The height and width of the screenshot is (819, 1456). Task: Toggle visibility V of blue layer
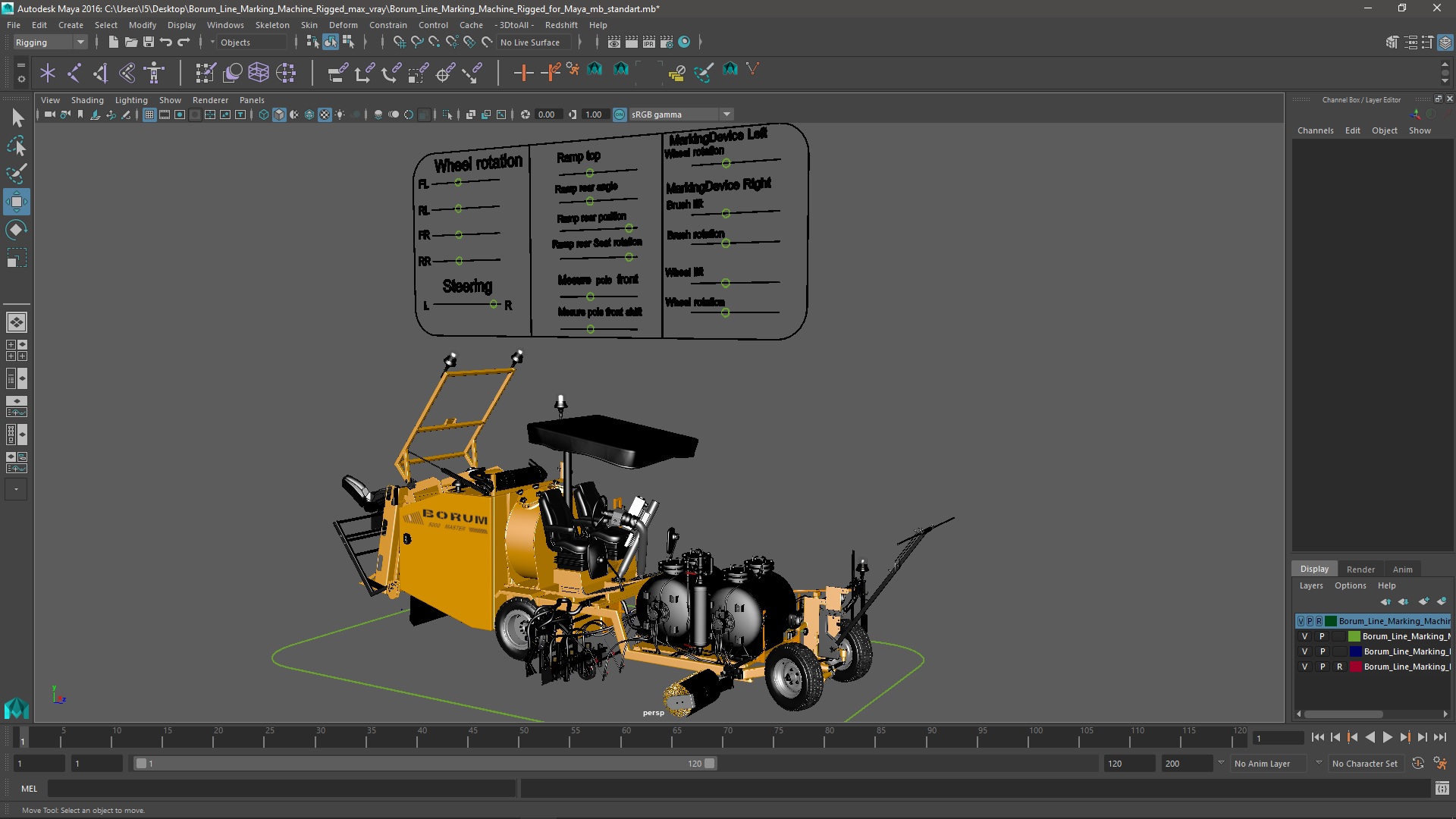click(x=1304, y=651)
